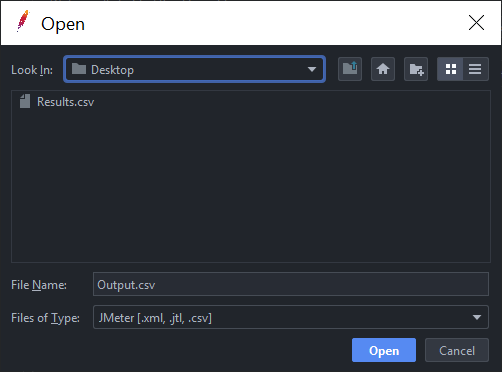Click the File Name label
The width and height of the screenshot is (502, 372).
tap(39, 285)
